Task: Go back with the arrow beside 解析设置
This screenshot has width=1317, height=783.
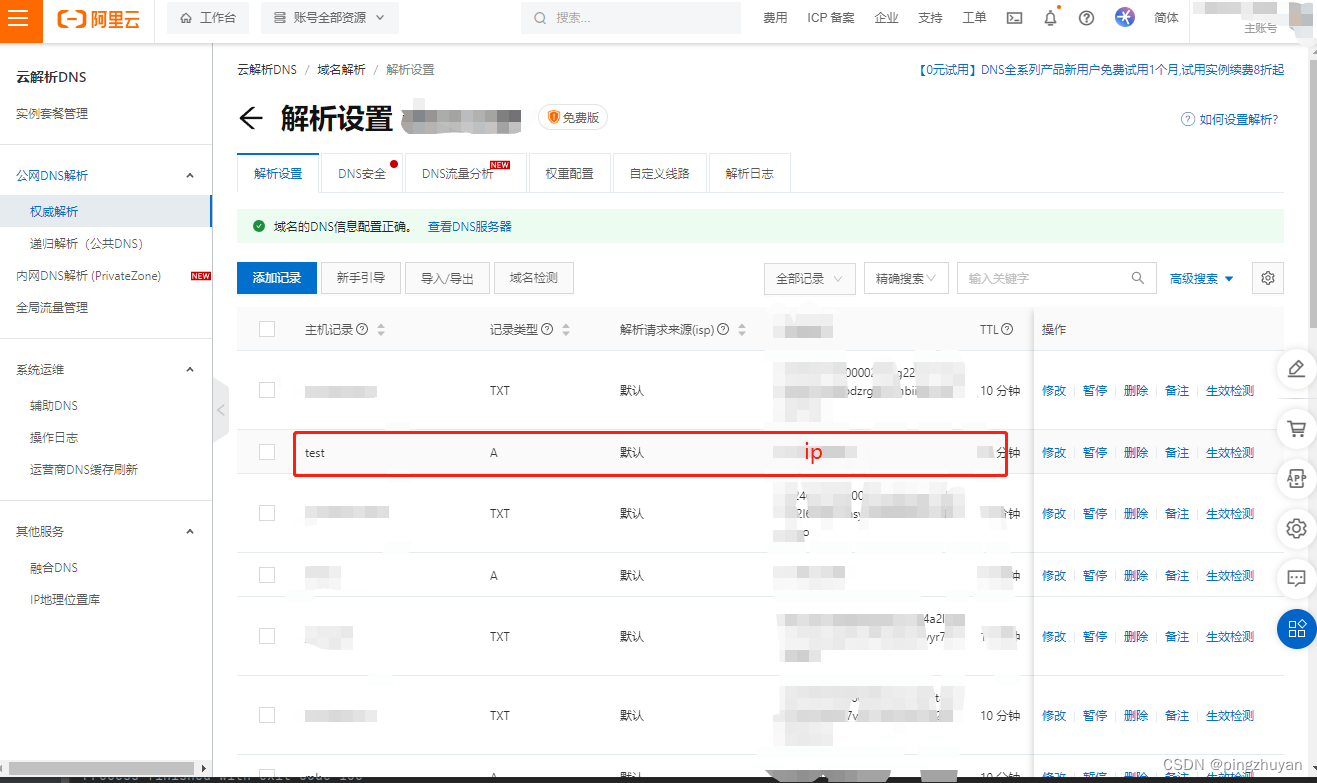Action: click(x=251, y=119)
